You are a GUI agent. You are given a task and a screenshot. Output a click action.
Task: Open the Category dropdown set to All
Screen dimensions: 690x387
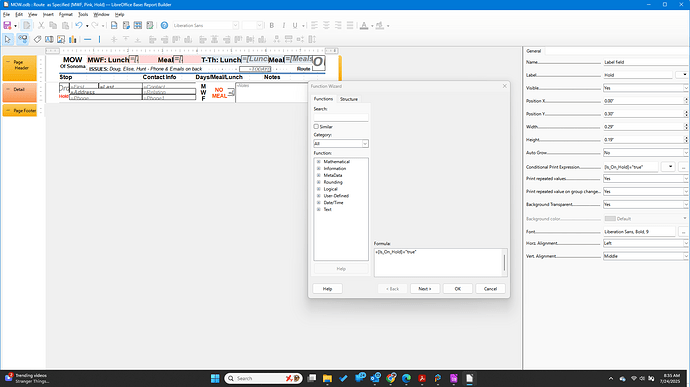click(x=341, y=144)
